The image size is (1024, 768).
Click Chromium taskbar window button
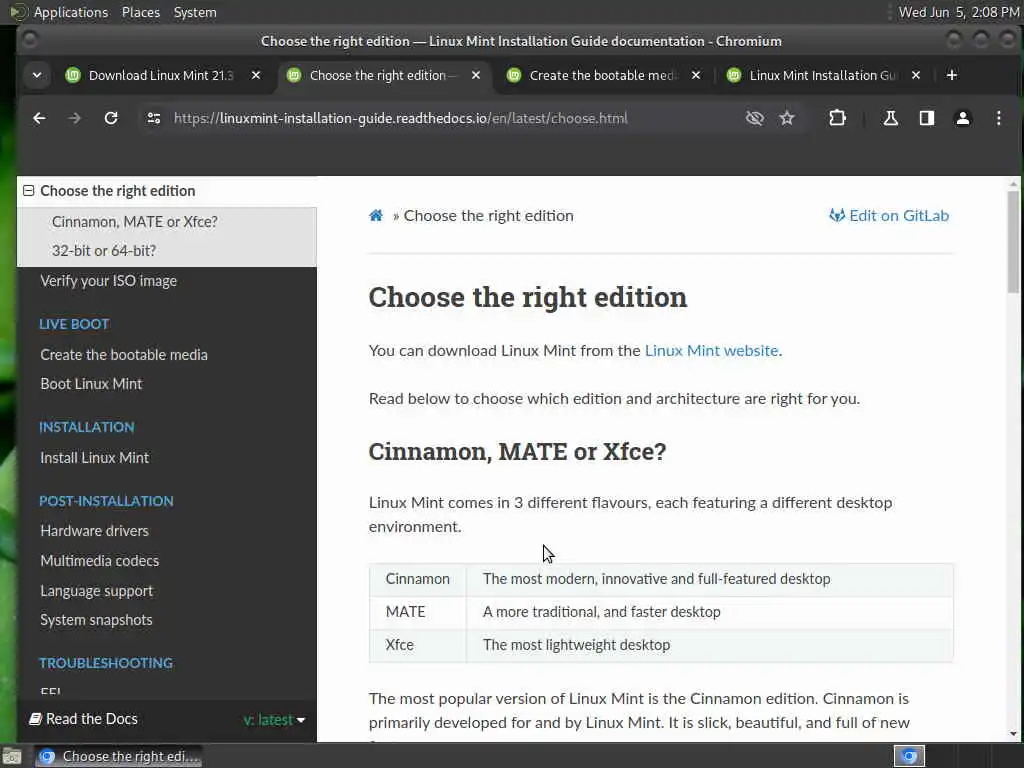[x=118, y=756]
